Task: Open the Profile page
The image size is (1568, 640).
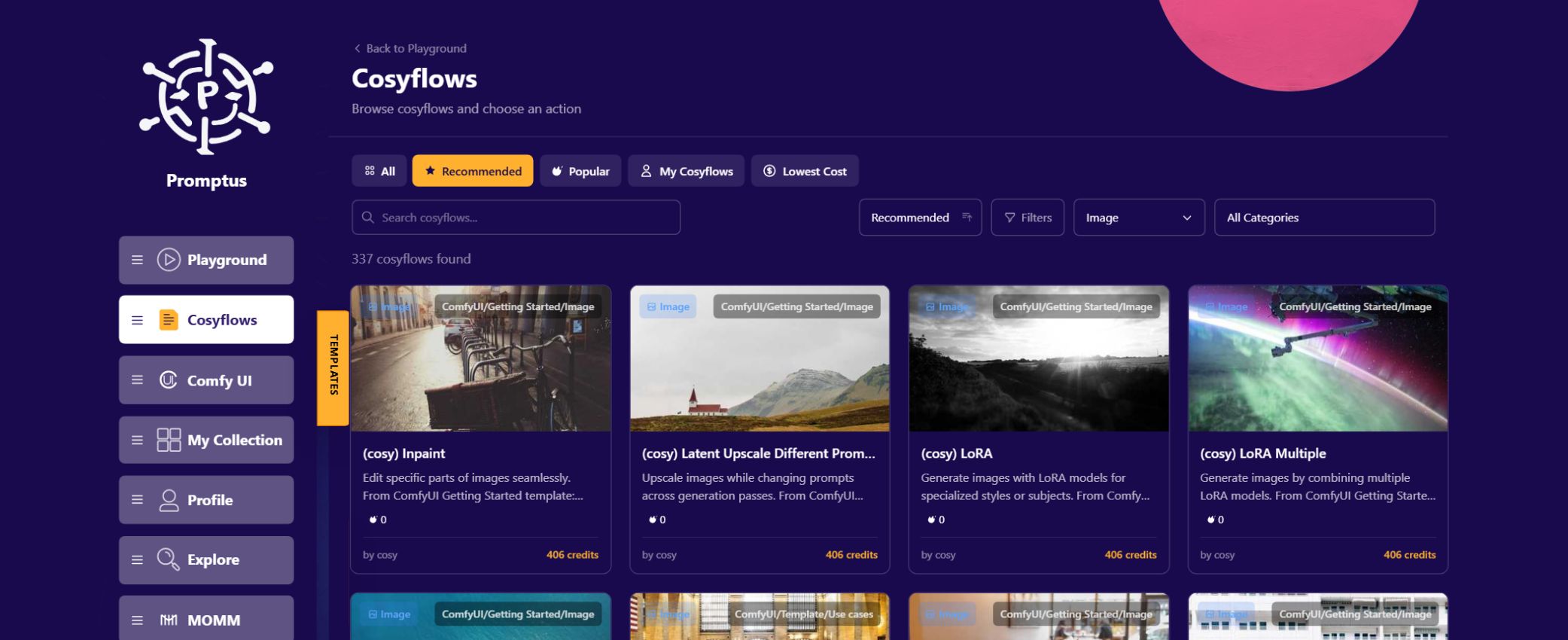Action: tap(206, 500)
